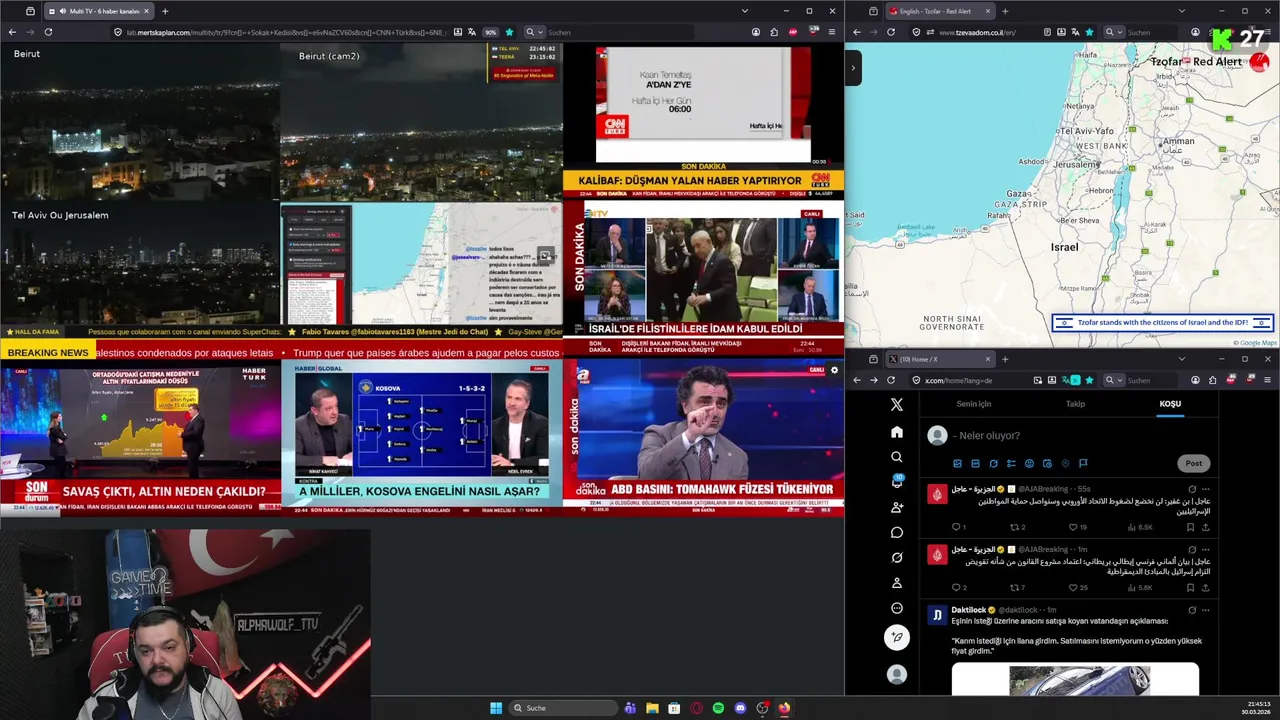1280x720 pixels.
Task: Open new tab in x.com window
Action: [x=1005, y=359]
